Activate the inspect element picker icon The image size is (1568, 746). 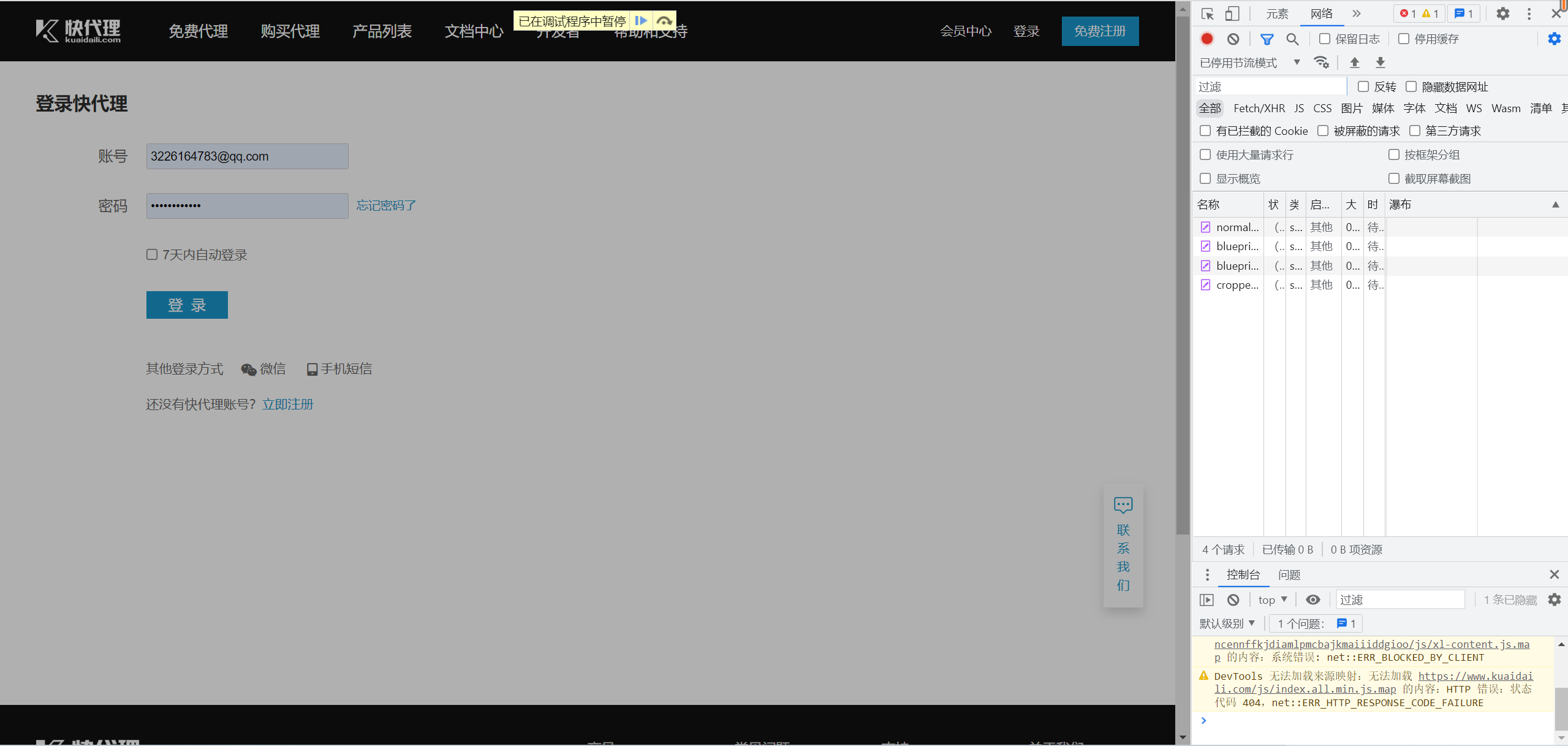[x=1208, y=13]
